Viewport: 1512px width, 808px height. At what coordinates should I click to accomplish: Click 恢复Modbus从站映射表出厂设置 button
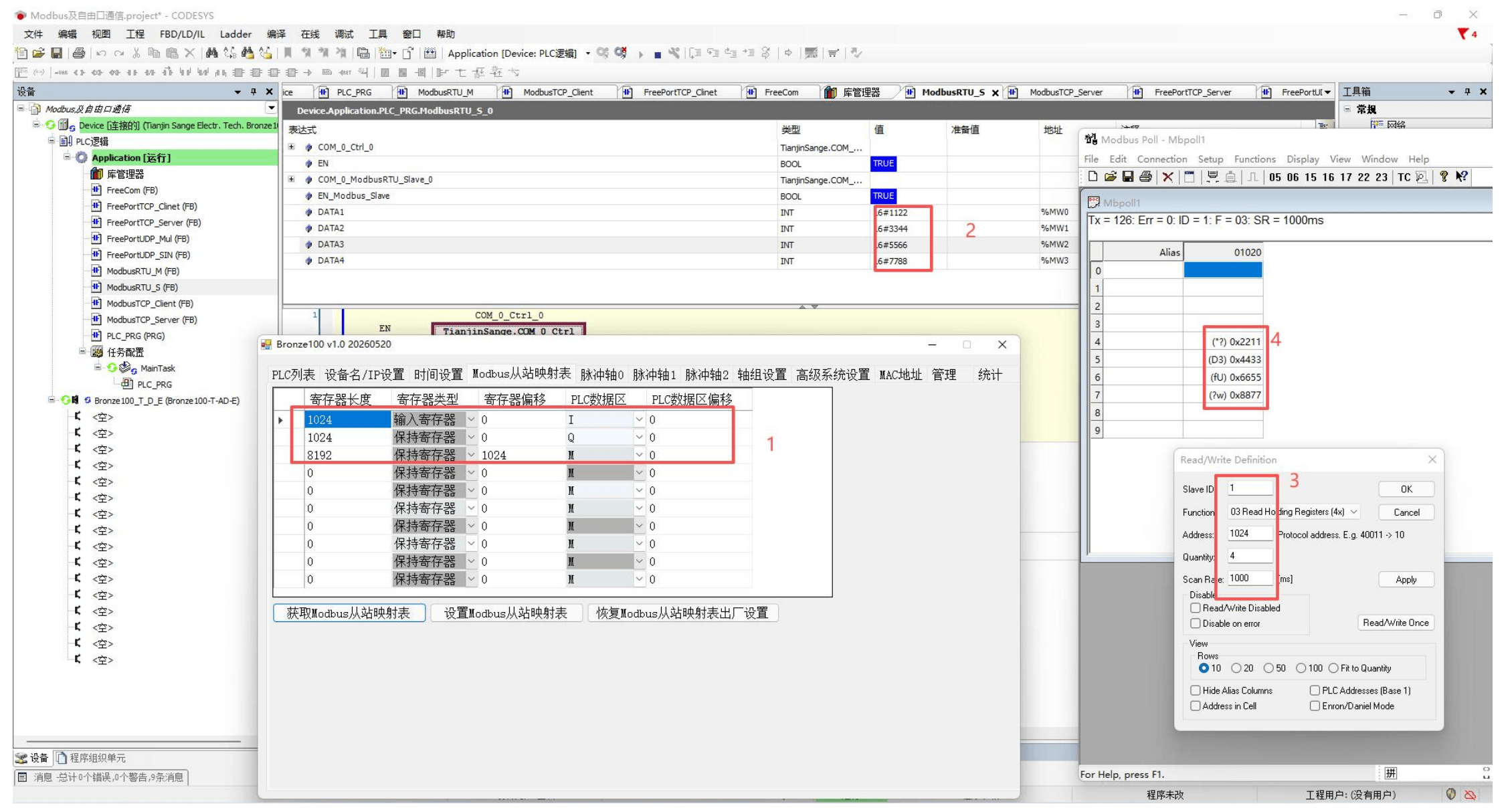tap(682, 613)
